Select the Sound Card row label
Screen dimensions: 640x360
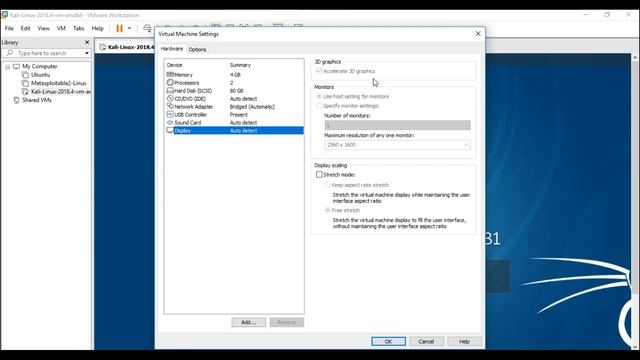pos(187,122)
